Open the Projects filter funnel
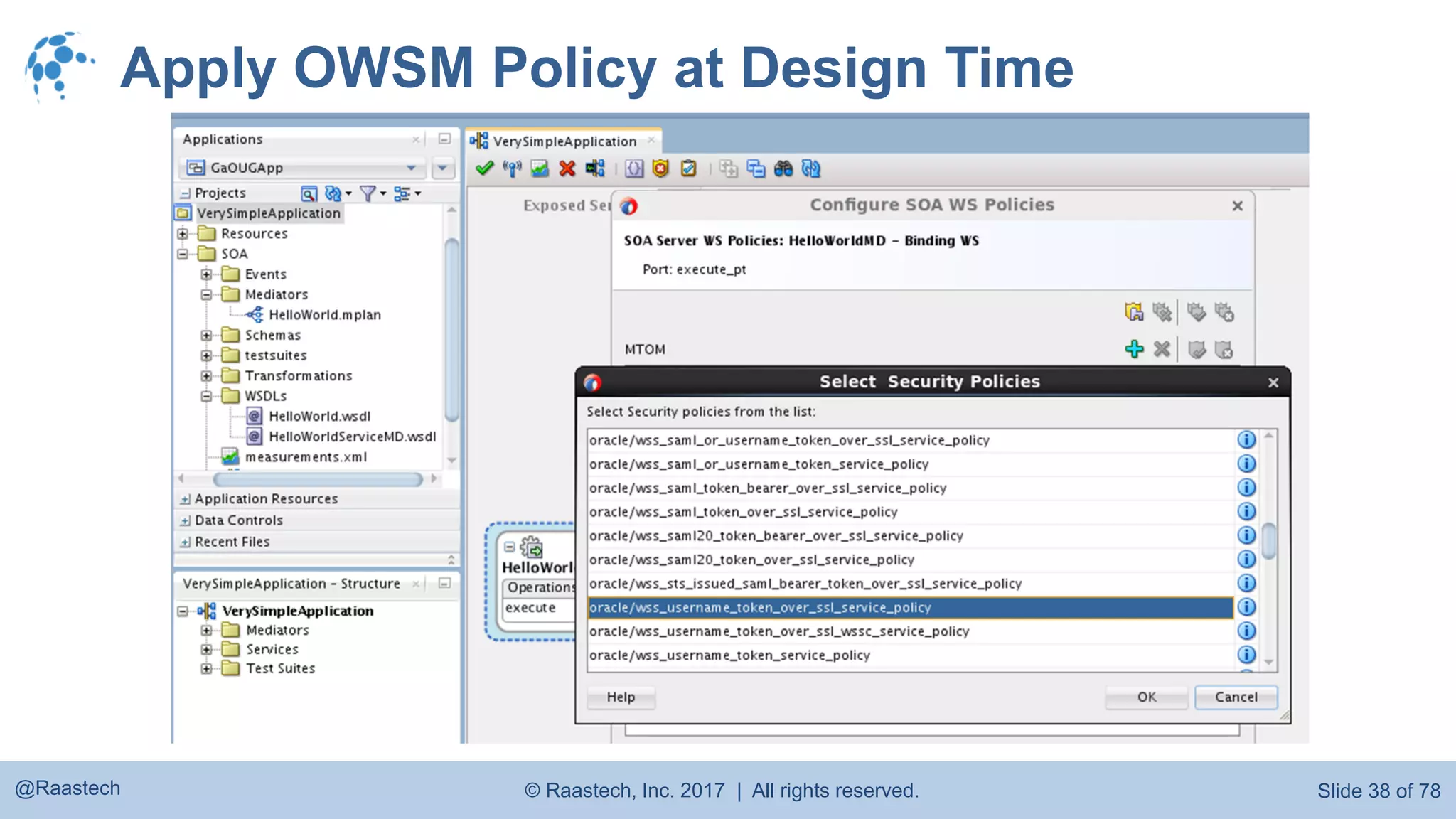 pyautogui.click(x=368, y=193)
